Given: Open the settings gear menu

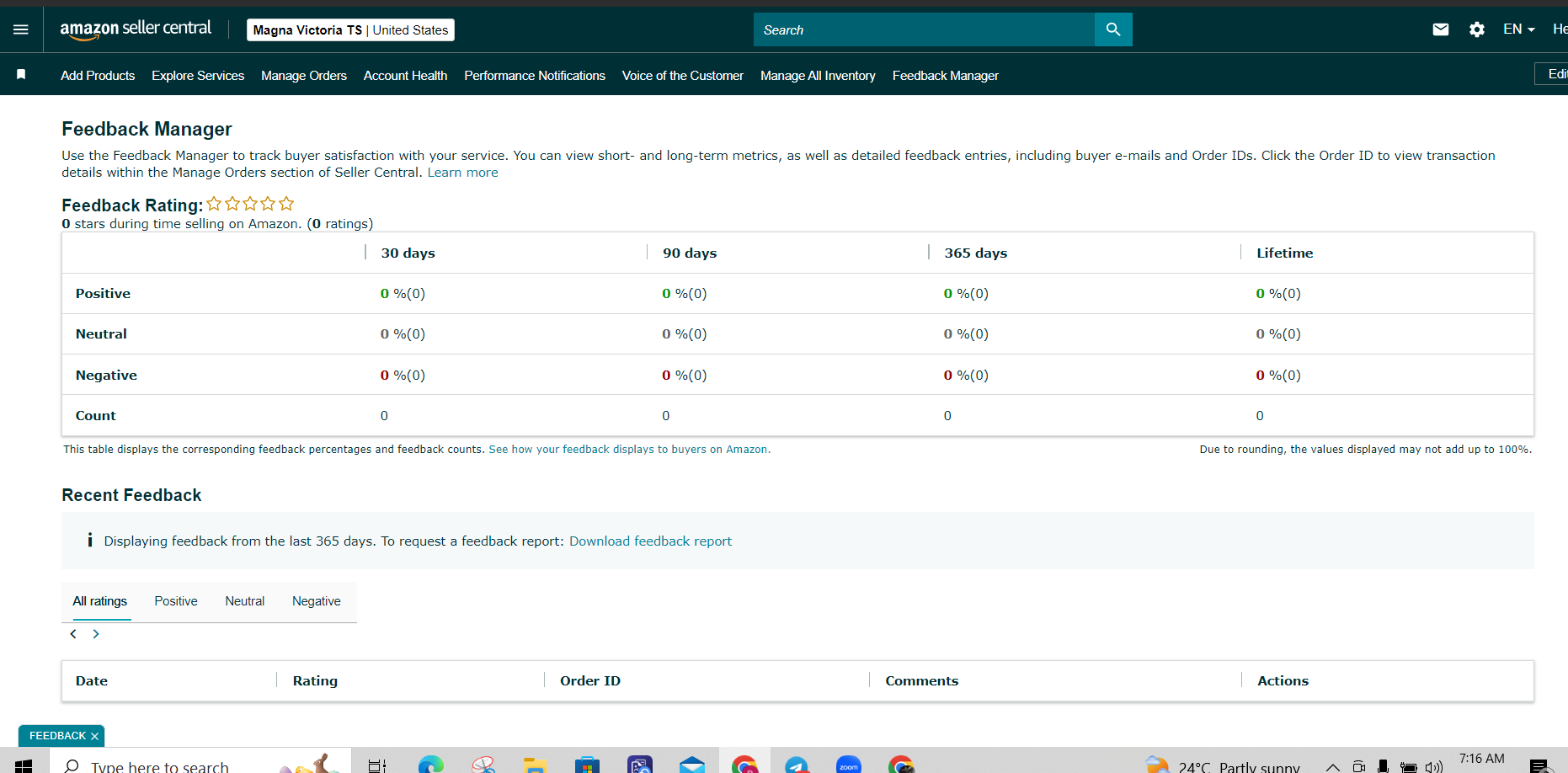Looking at the screenshot, I should pyautogui.click(x=1477, y=29).
